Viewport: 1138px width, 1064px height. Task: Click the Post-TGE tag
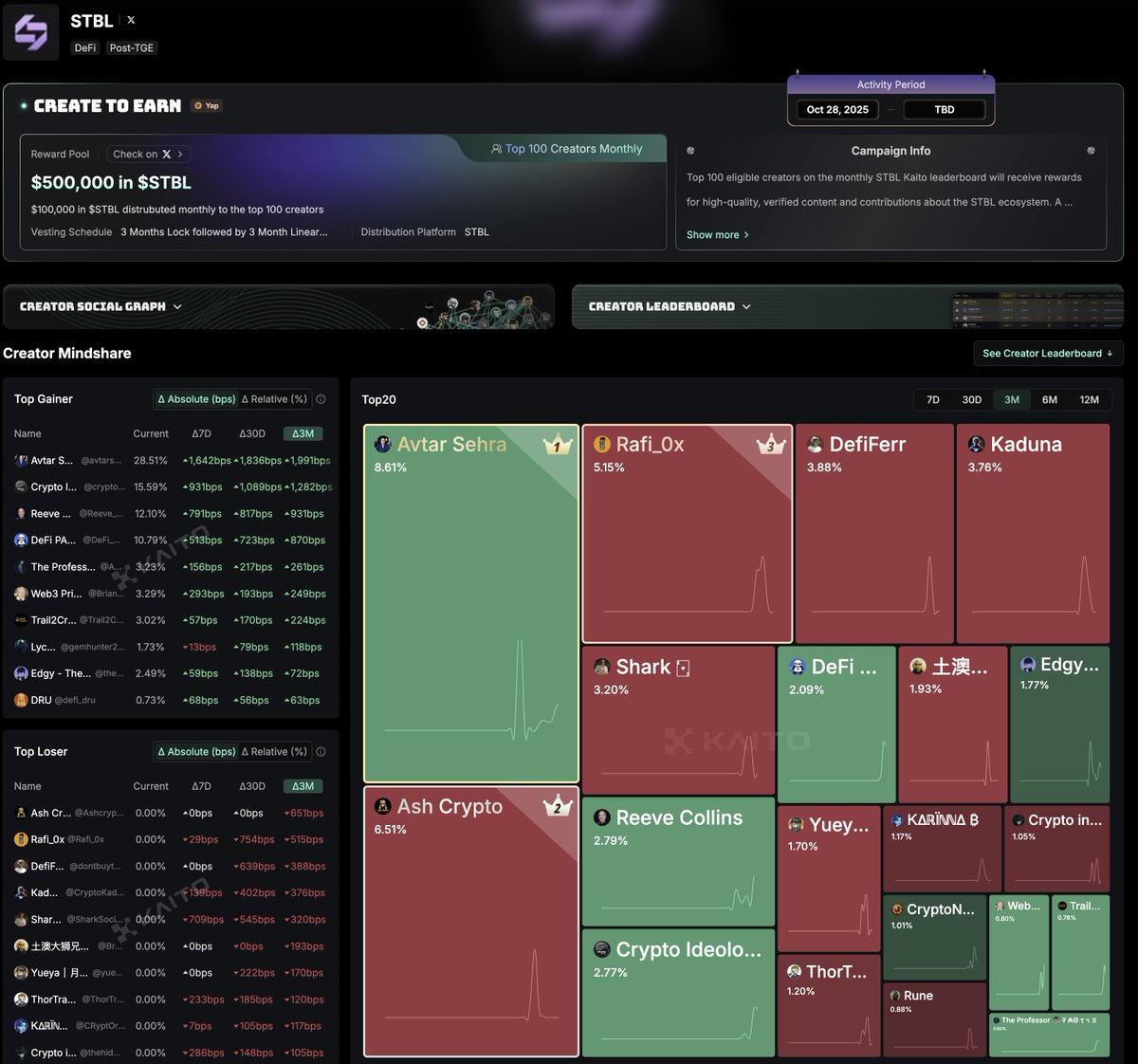pos(132,48)
